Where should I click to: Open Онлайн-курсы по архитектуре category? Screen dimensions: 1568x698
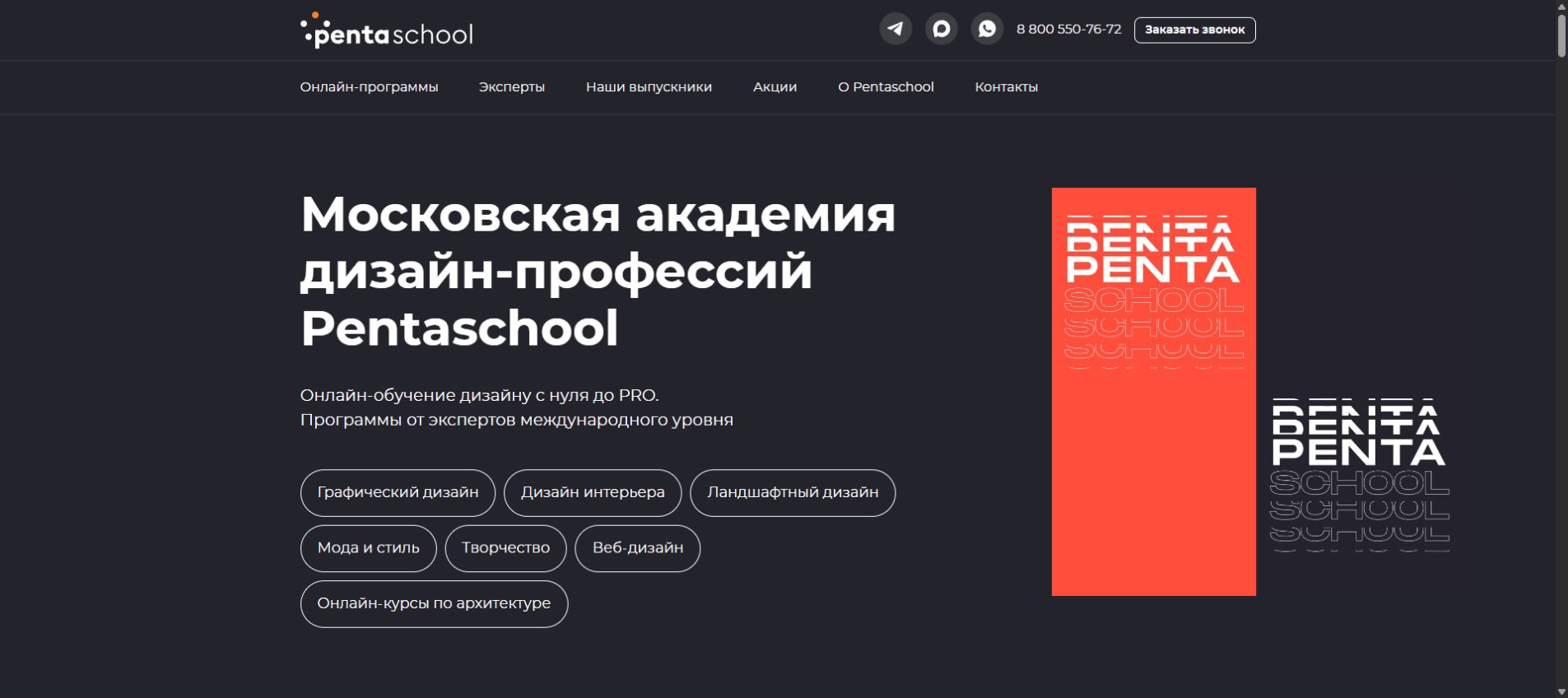click(x=434, y=603)
